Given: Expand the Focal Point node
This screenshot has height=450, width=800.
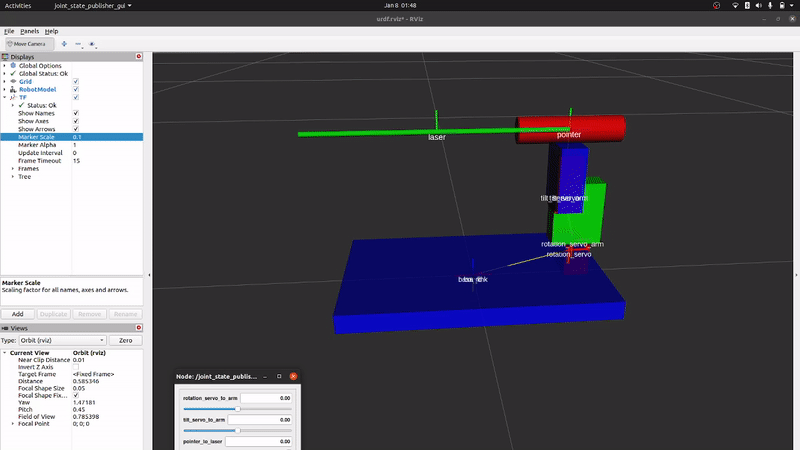Looking at the screenshot, I should (13, 423).
